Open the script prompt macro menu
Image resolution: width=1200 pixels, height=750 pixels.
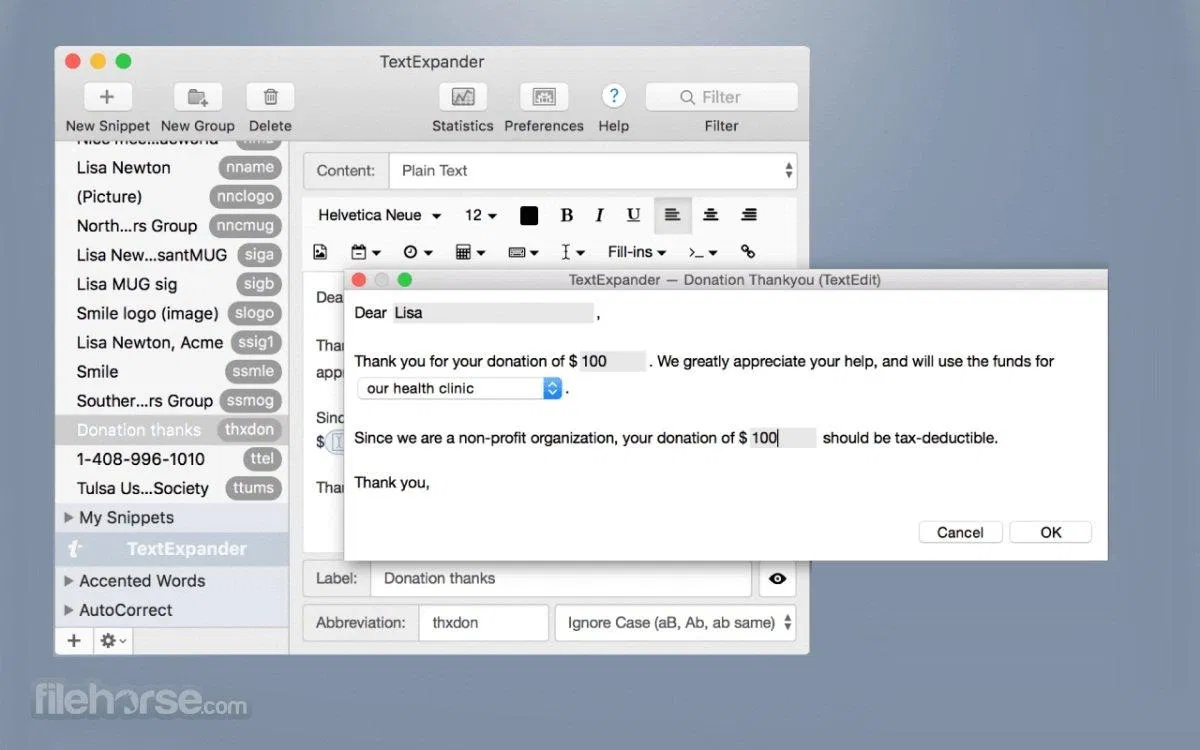point(703,252)
